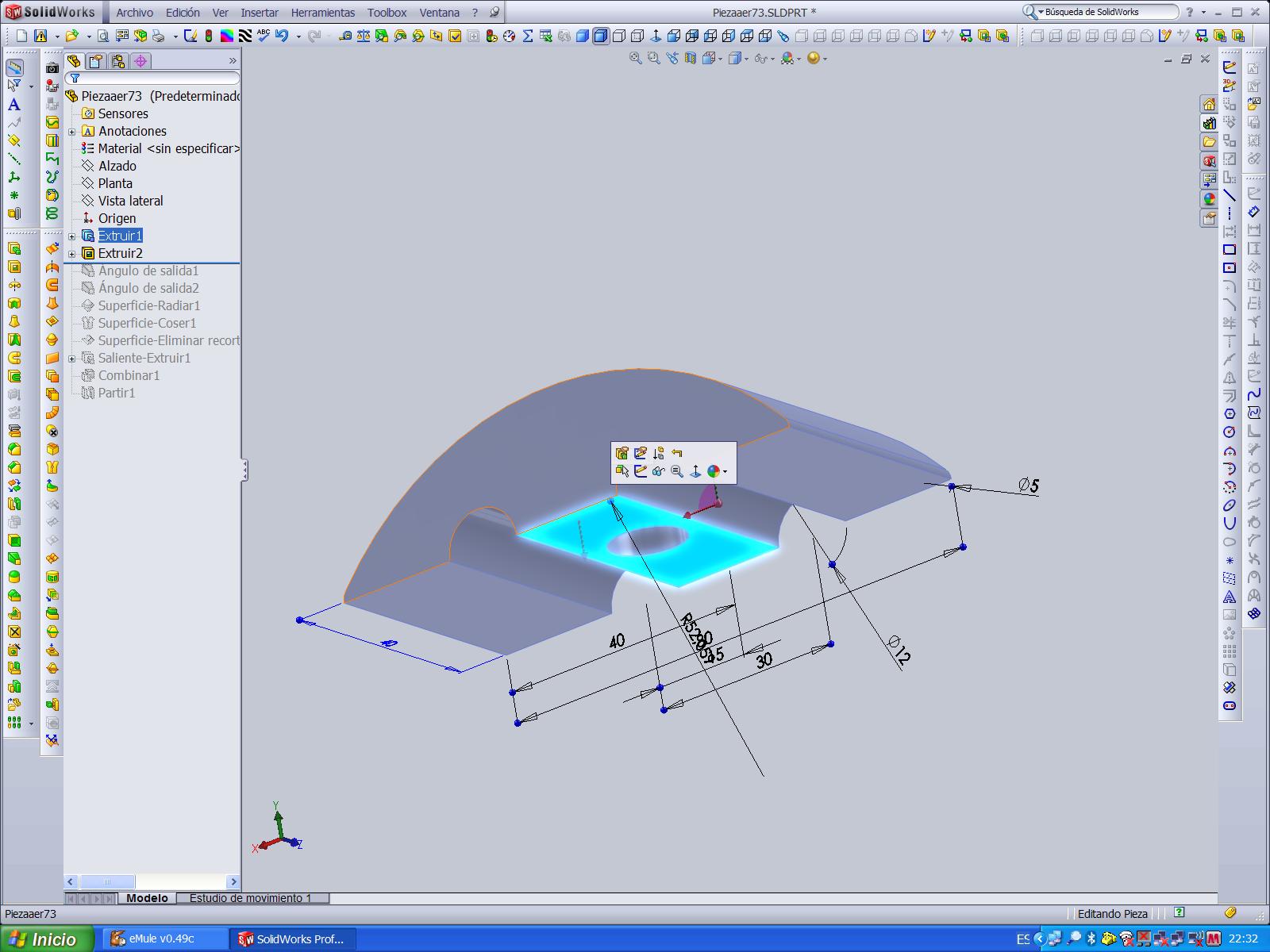
Task: Click the feature tree filter field
Action: pos(152,78)
